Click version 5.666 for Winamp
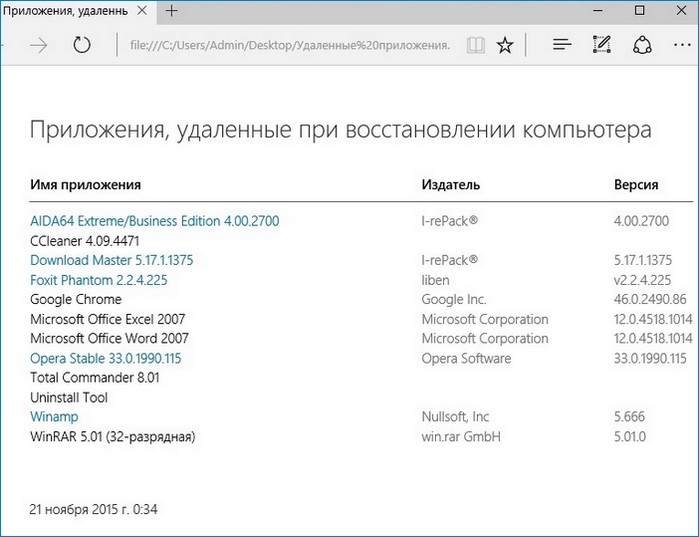This screenshot has height=537, width=699. (629, 417)
